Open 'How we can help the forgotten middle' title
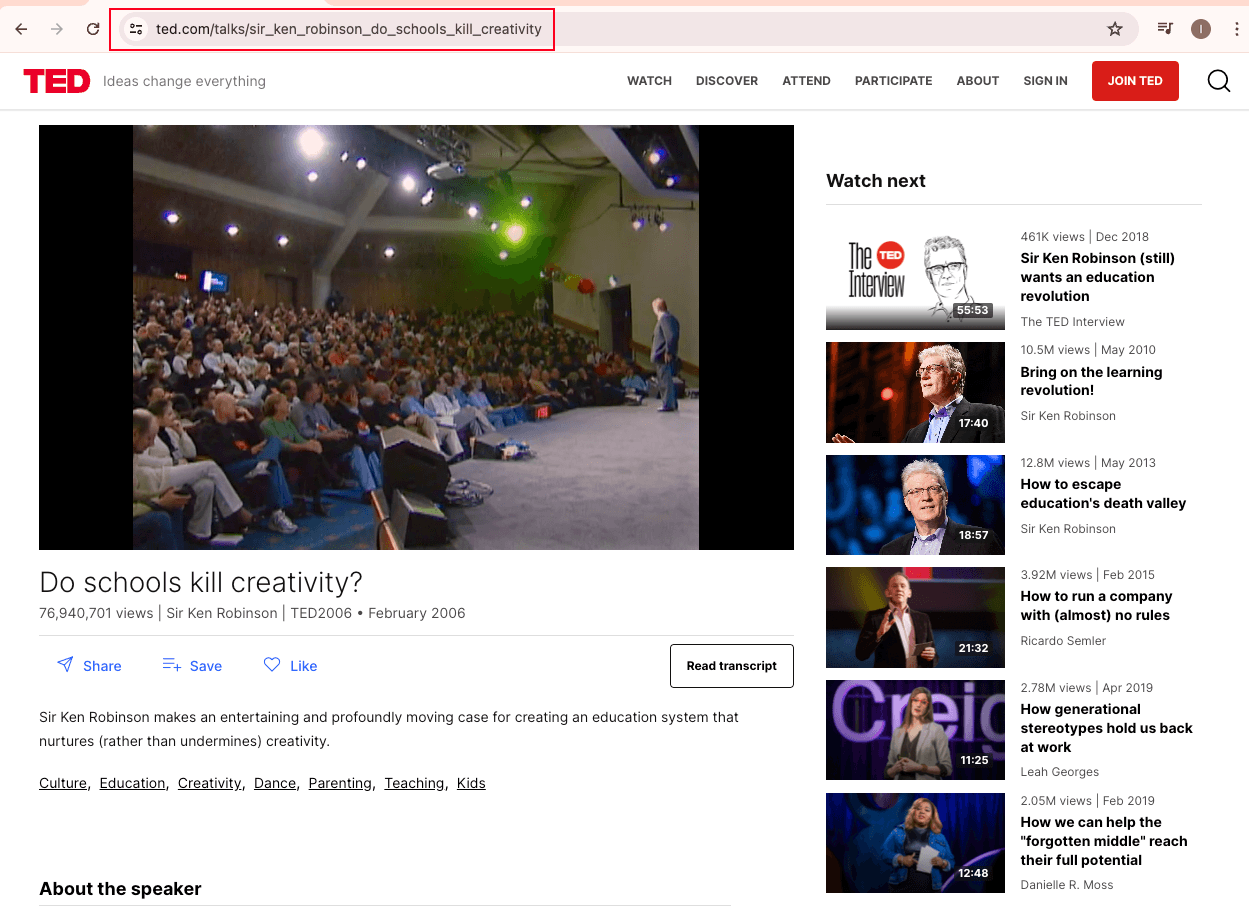 click(x=1104, y=841)
